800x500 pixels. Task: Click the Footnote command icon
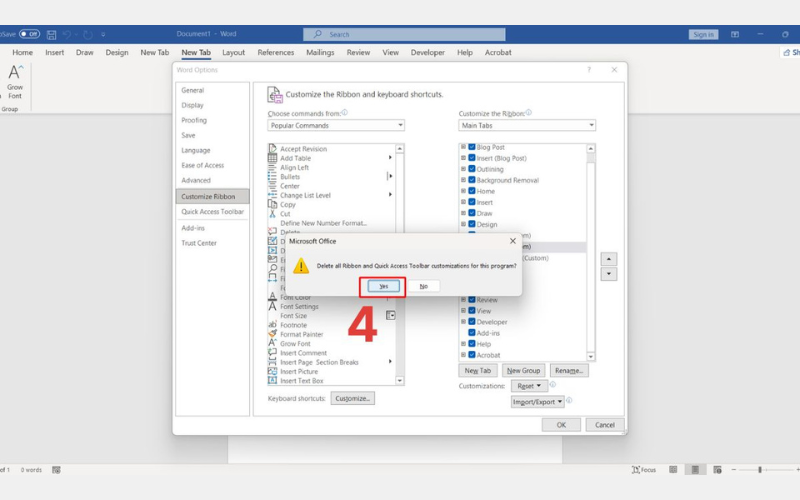pos(272,325)
